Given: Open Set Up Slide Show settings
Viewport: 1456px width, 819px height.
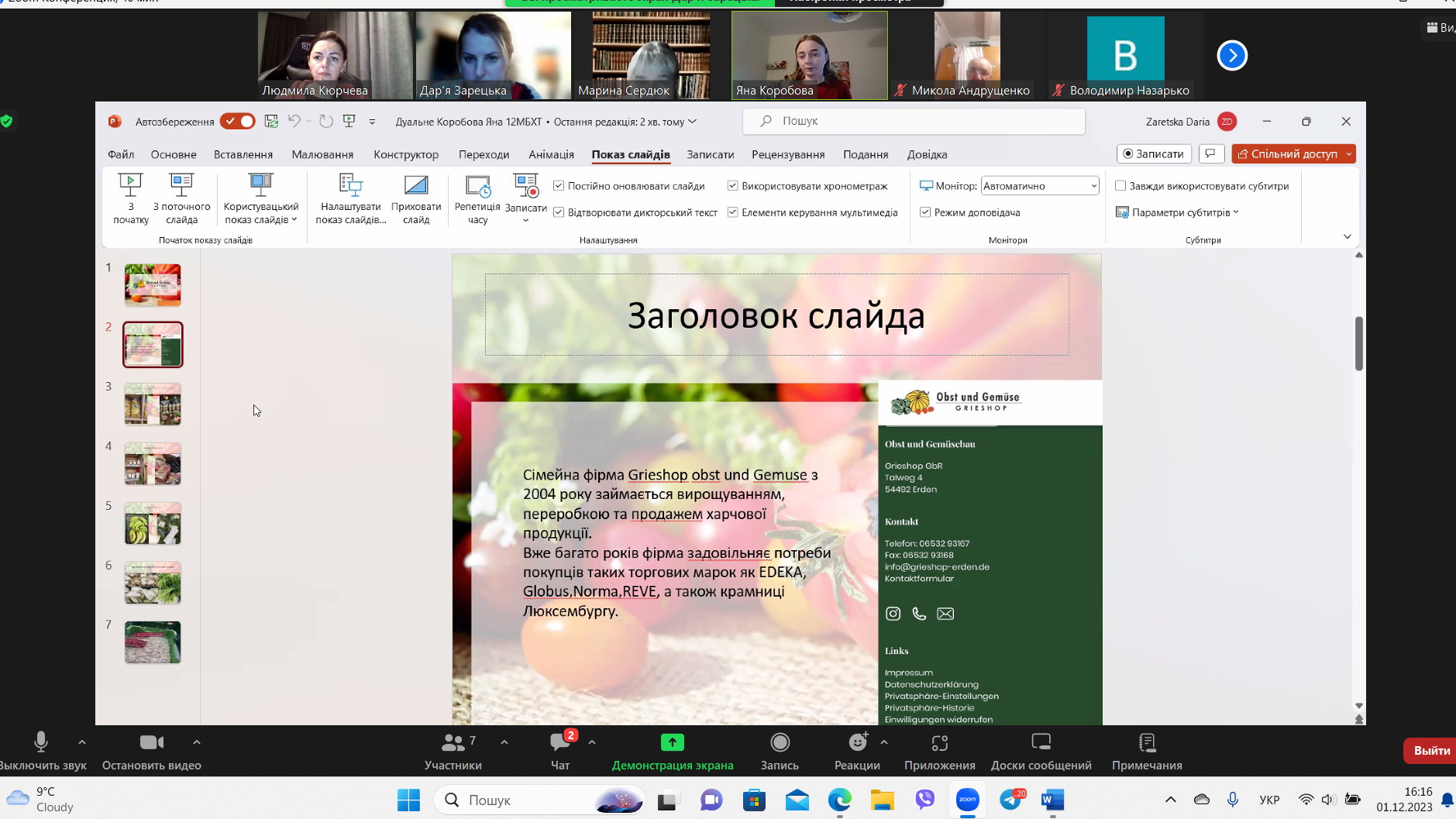Looking at the screenshot, I should tap(350, 199).
